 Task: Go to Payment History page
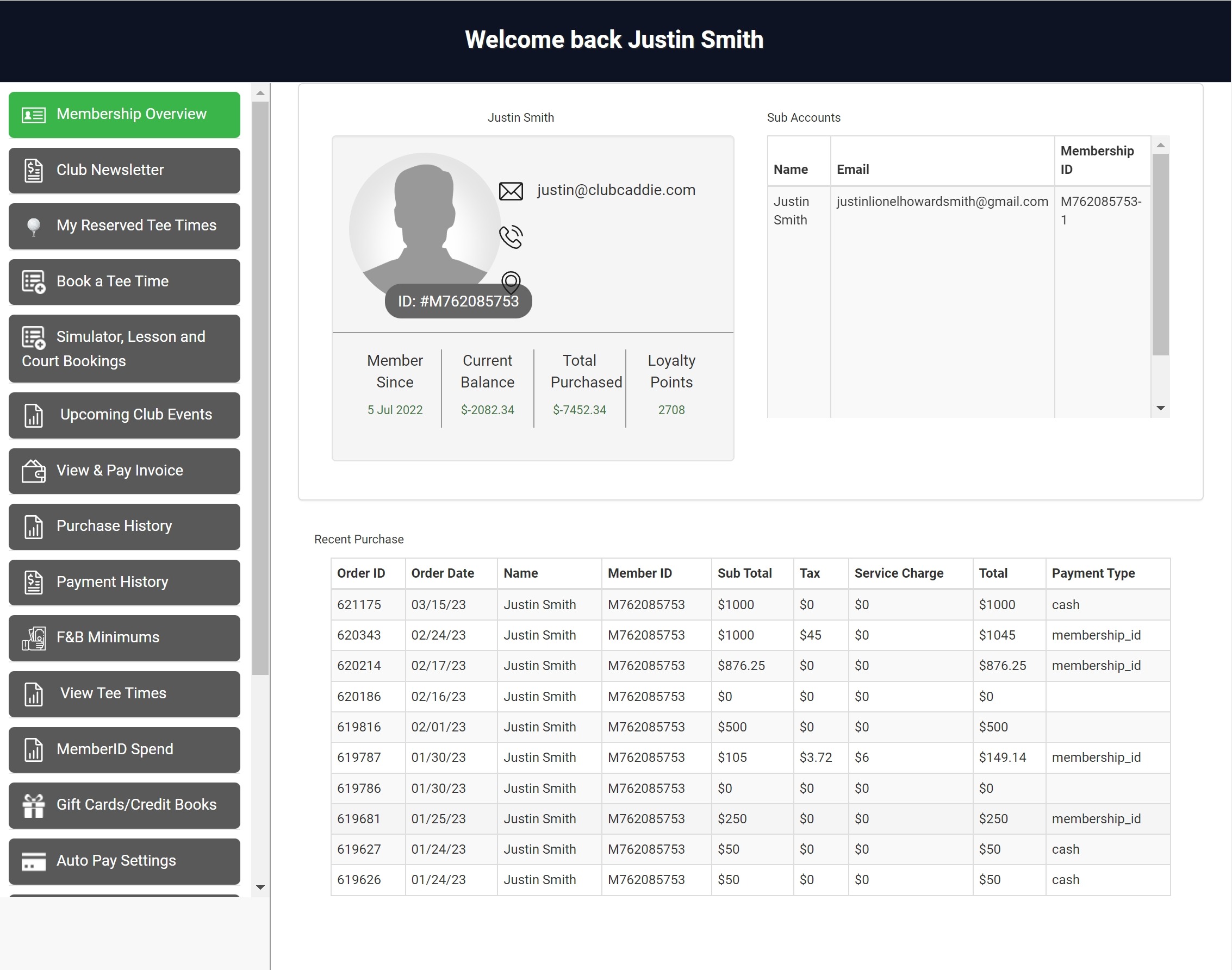click(x=124, y=582)
